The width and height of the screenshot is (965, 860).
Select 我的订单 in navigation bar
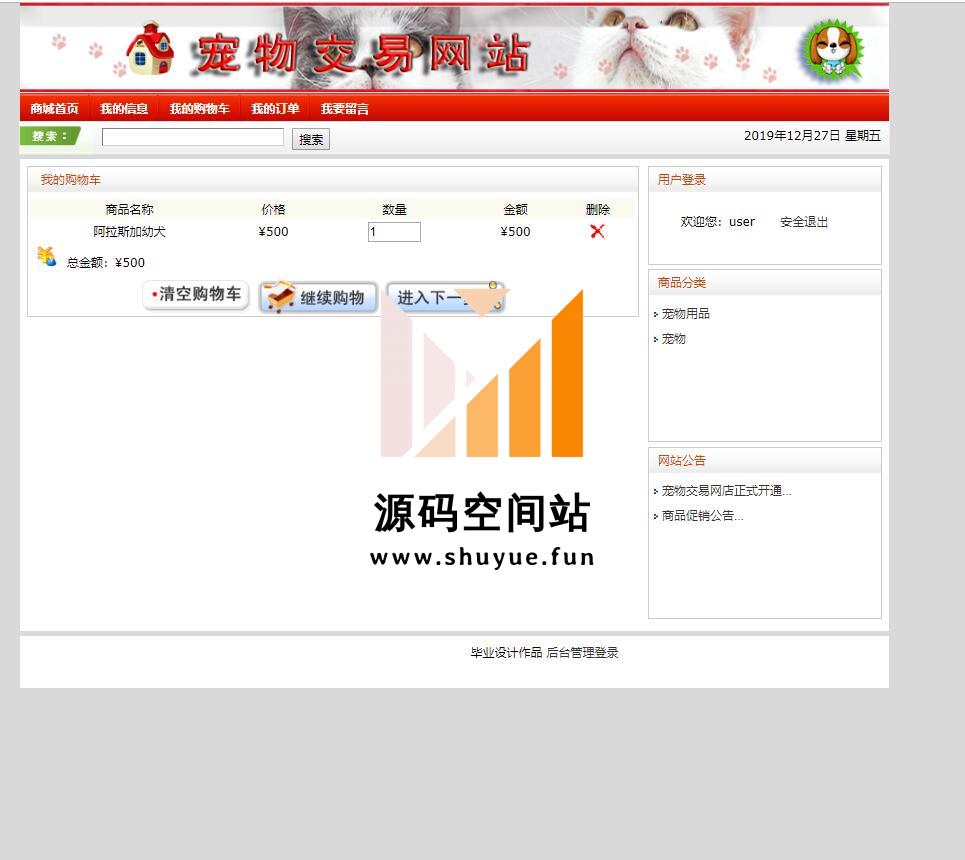[x=275, y=109]
